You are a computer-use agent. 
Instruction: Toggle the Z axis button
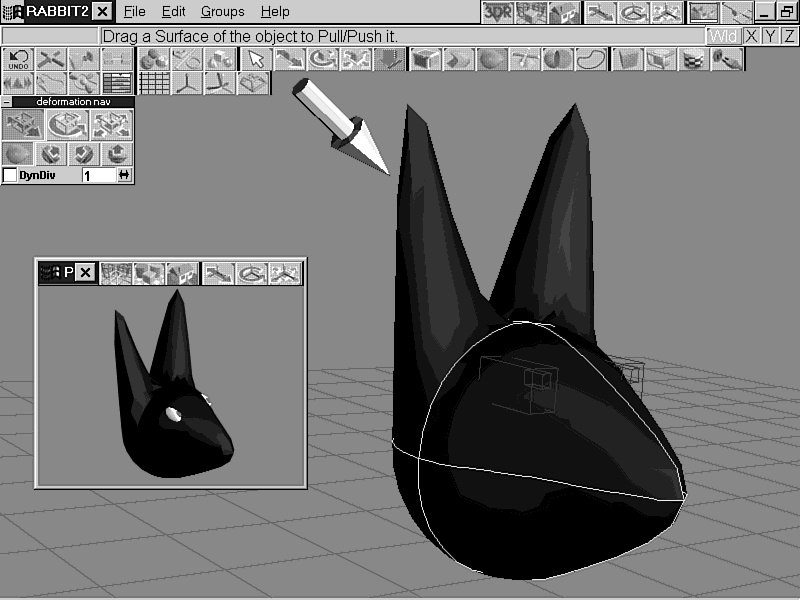(789, 36)
